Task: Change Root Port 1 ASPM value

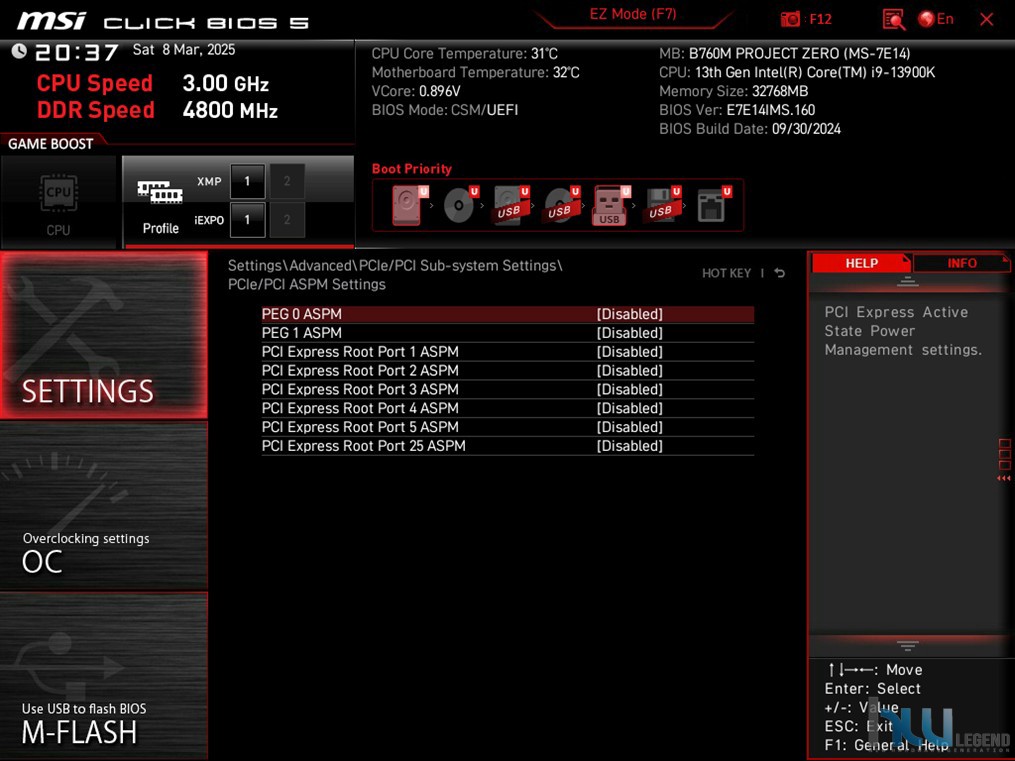Action: pyautogui.click(x=629, y=351)
